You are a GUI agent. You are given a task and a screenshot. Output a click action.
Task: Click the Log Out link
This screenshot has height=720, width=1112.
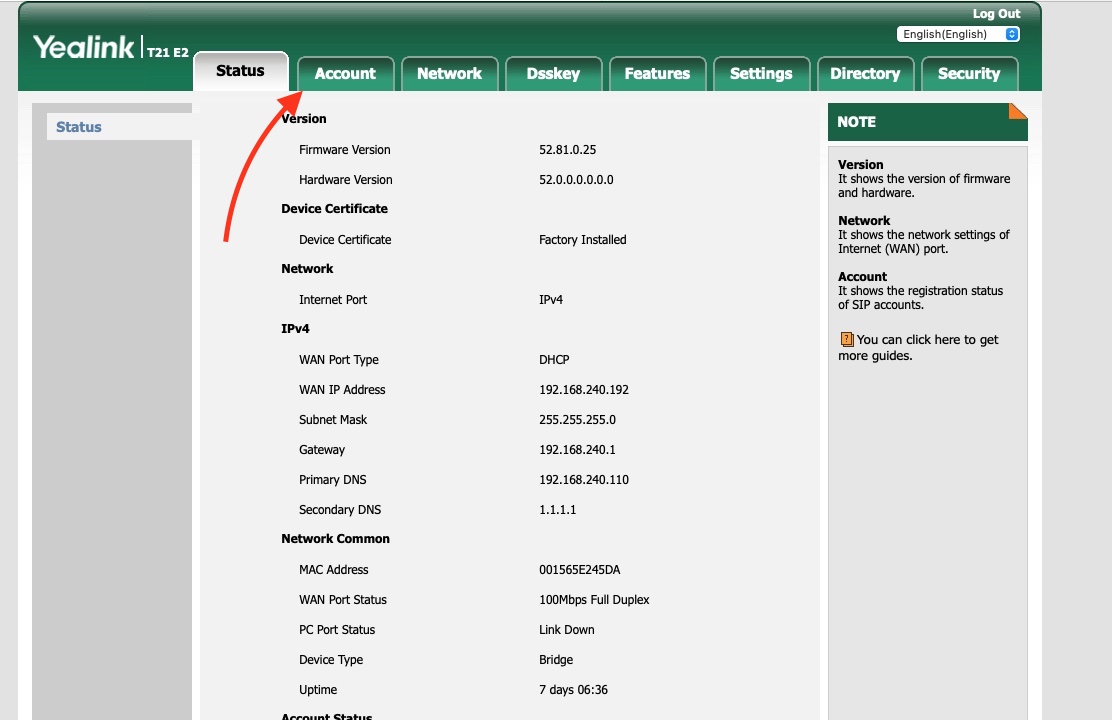point(996,13)
